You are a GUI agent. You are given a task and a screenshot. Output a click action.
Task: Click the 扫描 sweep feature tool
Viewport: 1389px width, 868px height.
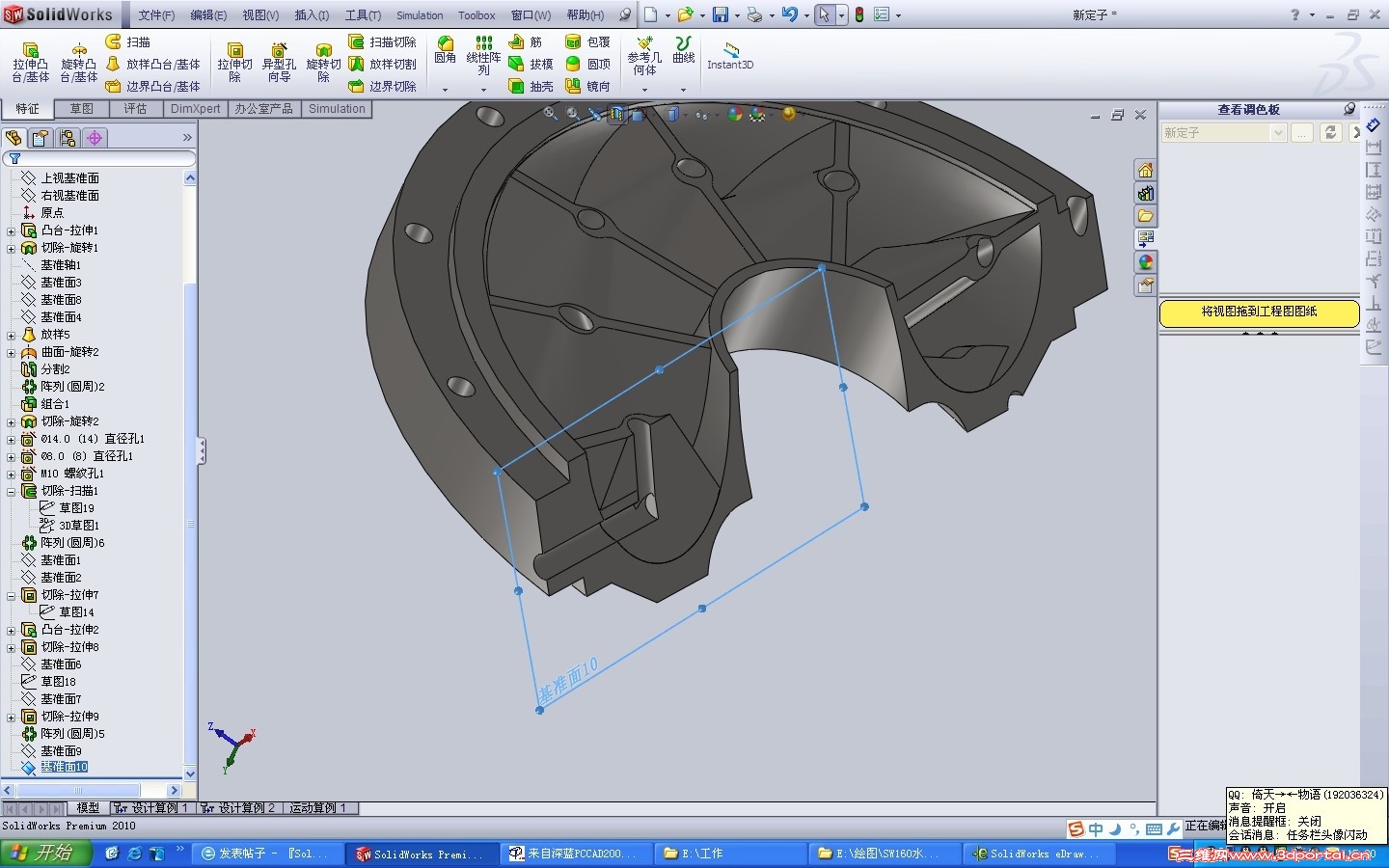click(x=127, y=41)
